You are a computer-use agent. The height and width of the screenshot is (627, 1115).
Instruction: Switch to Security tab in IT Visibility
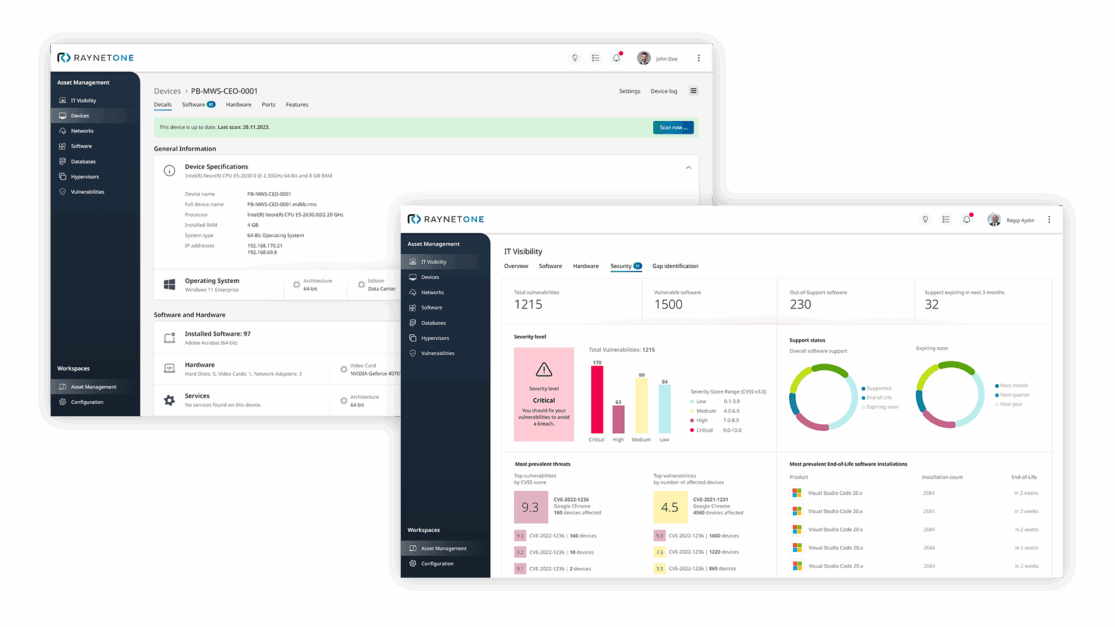point(626,266)
